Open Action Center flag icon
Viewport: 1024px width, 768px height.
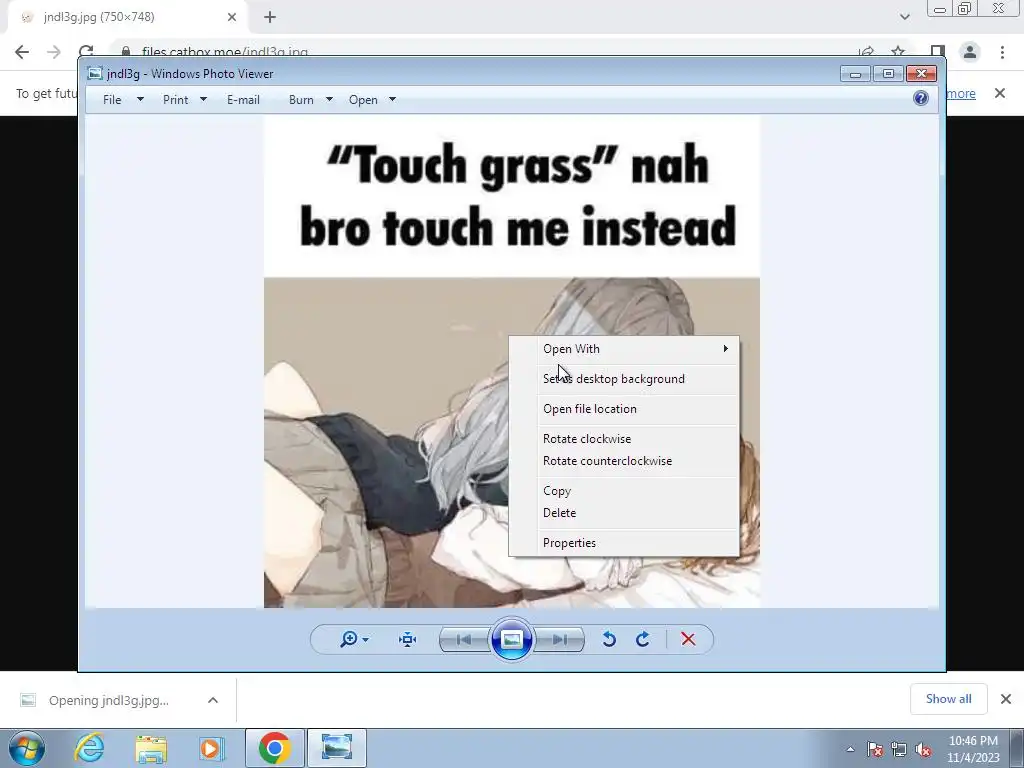click(875, 749)
